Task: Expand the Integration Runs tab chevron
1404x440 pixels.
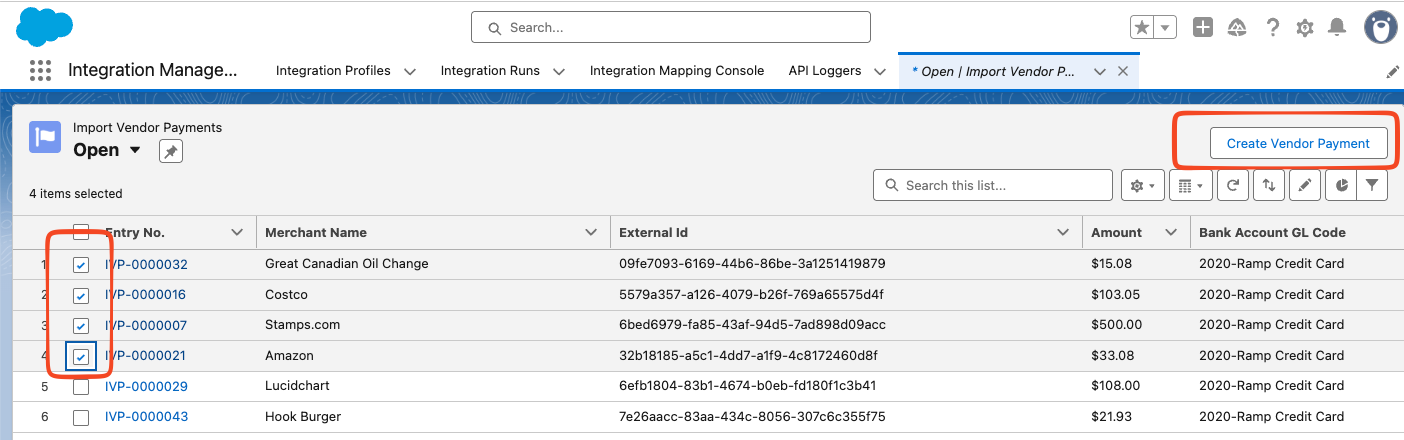Action: click(559, 71)
